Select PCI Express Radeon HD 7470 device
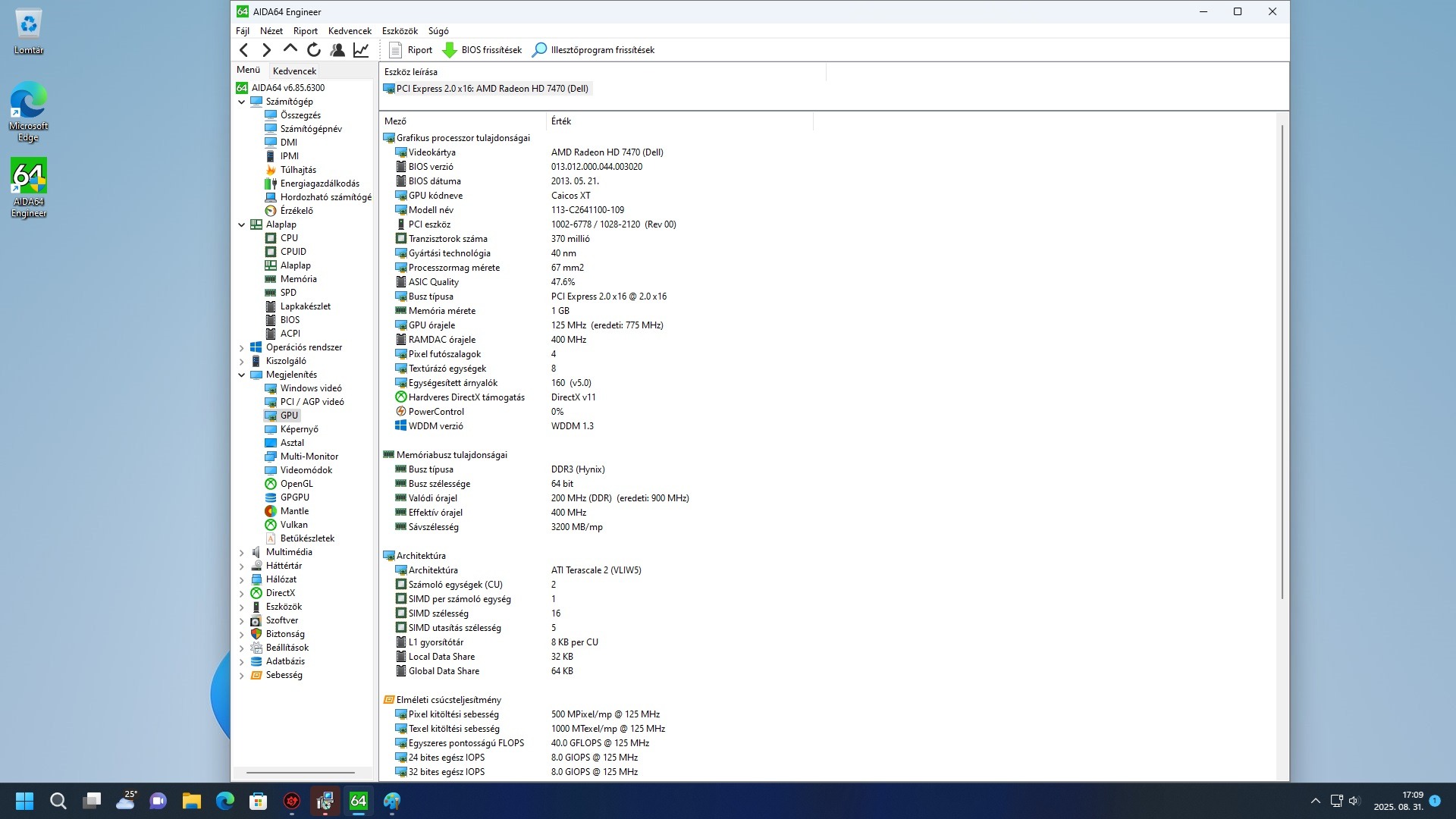This screenshot has height=819, width=1456. click(x=491, y=89)
